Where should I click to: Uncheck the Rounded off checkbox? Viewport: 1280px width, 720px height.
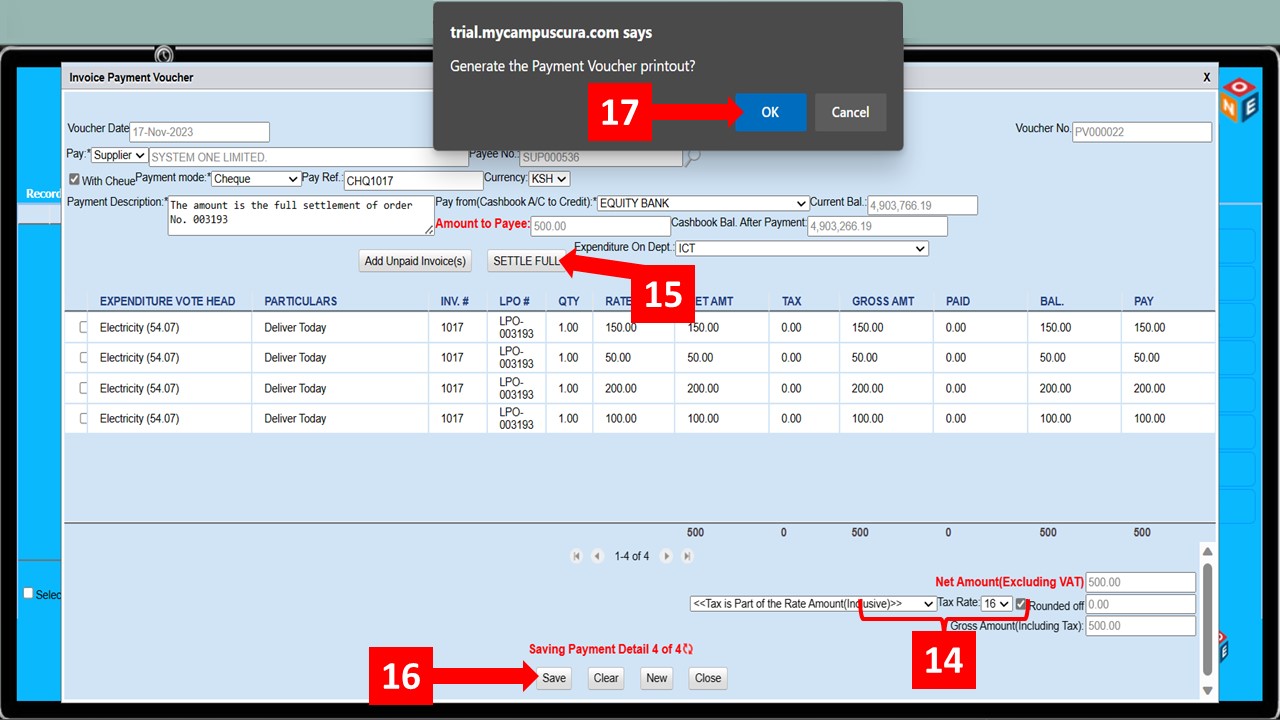click(x=1021, y=605)
